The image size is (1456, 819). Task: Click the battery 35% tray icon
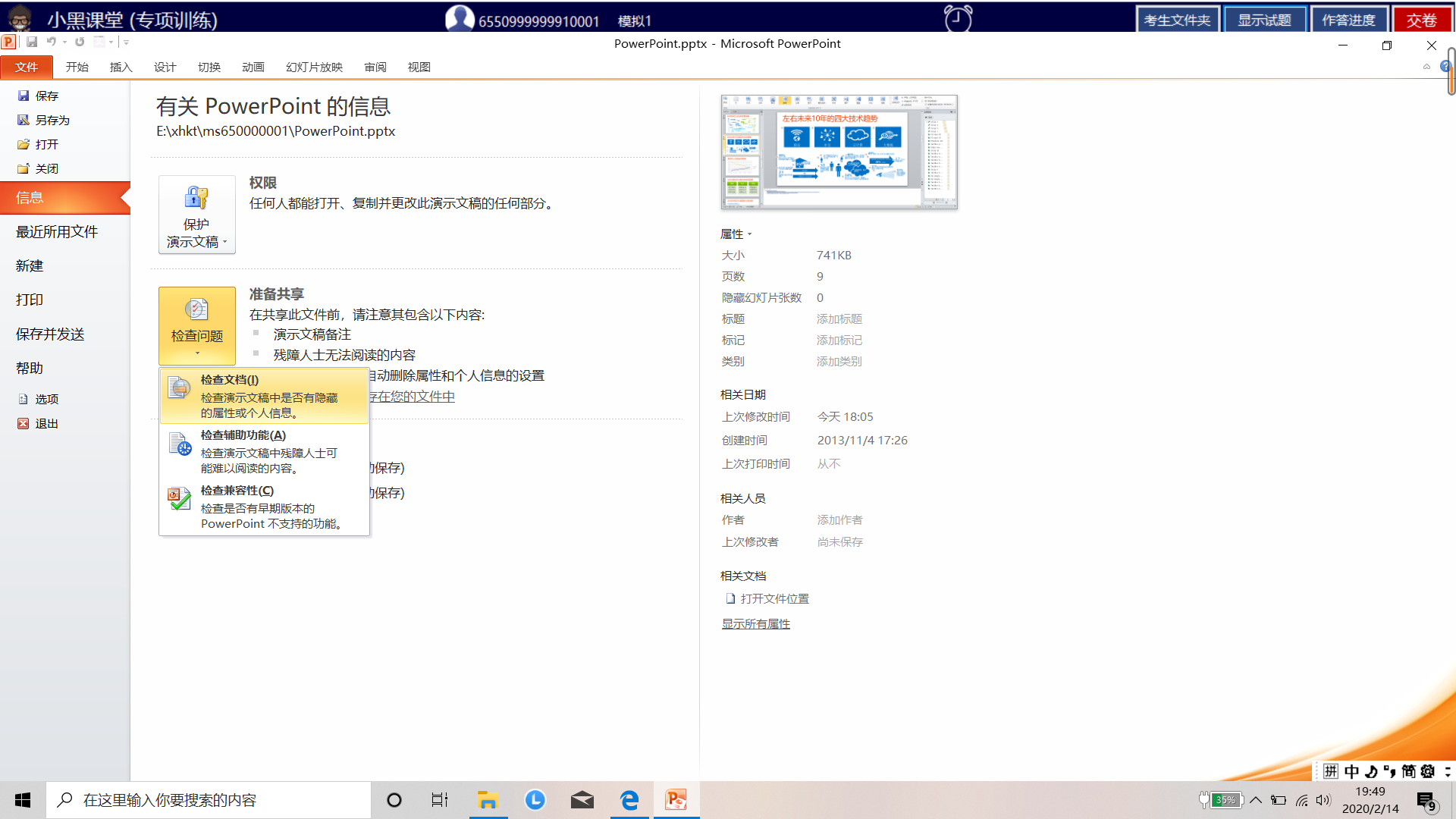(1221, 800)
